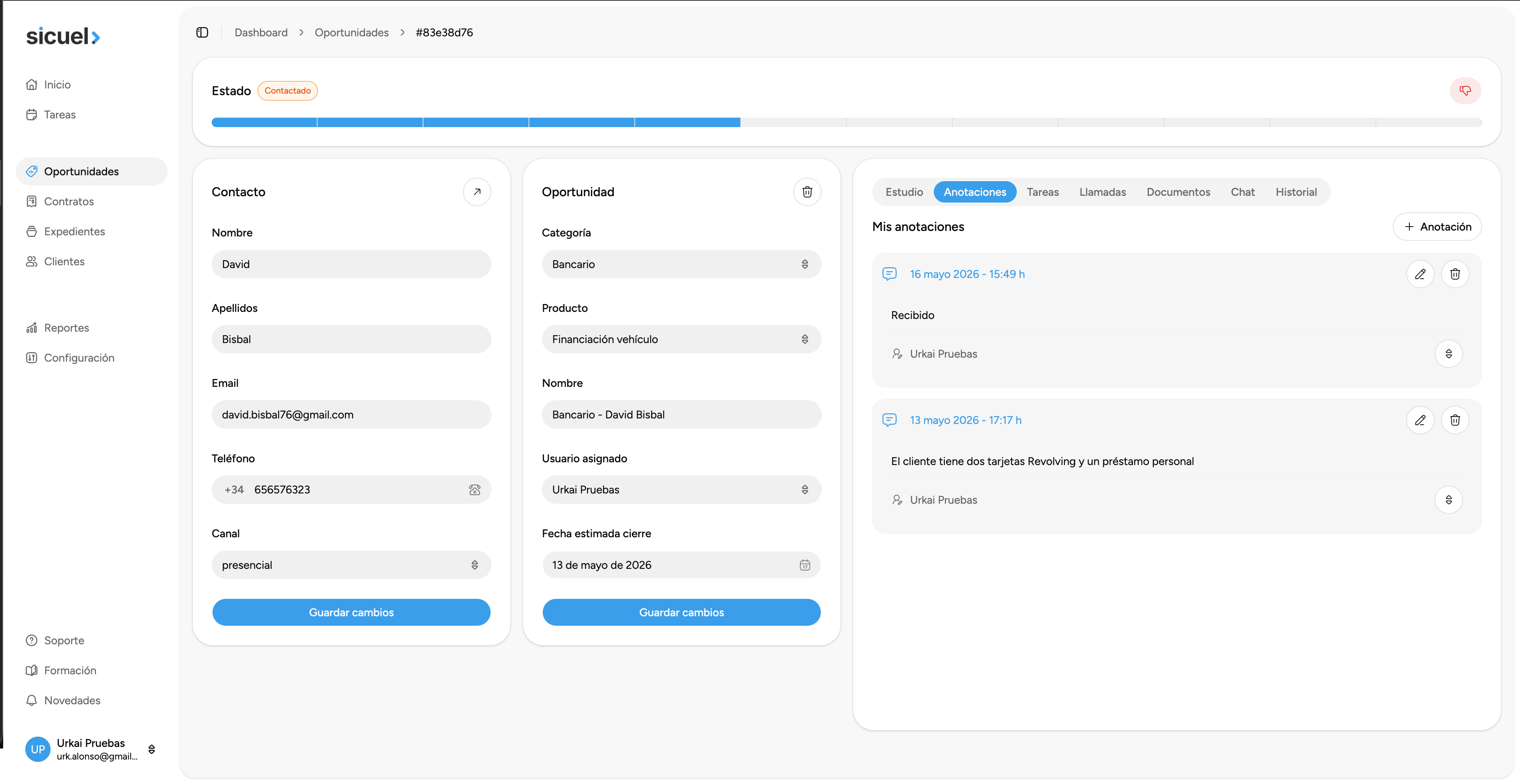The width and height of the screenshot is (1520, 784).
Task: Switch to the Tareas tab in panel
Action: tap(1043, 192)
